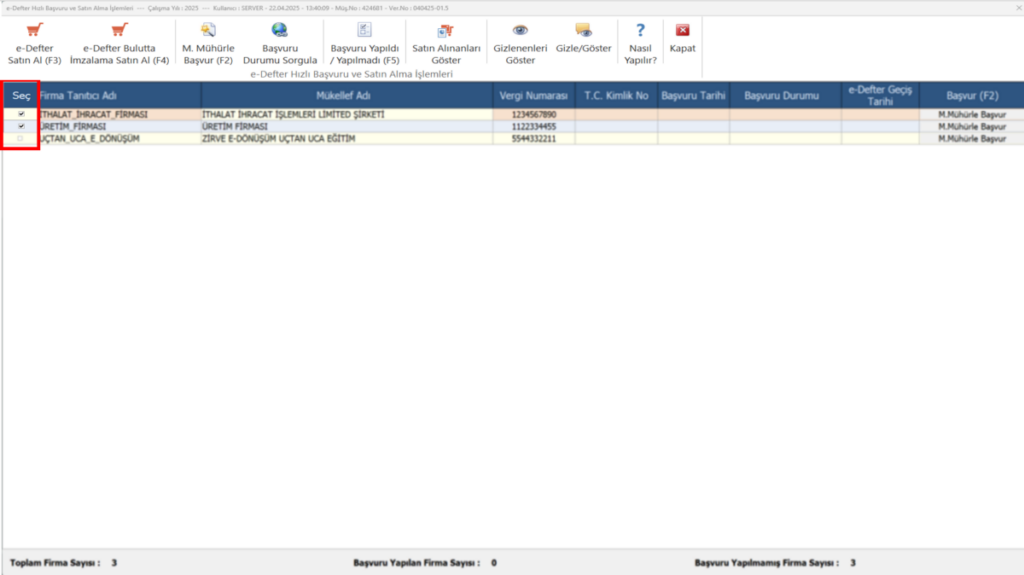Sort by Mükellef Adı column header
The image size is (1024, 575).
click(x=343, y=95)
